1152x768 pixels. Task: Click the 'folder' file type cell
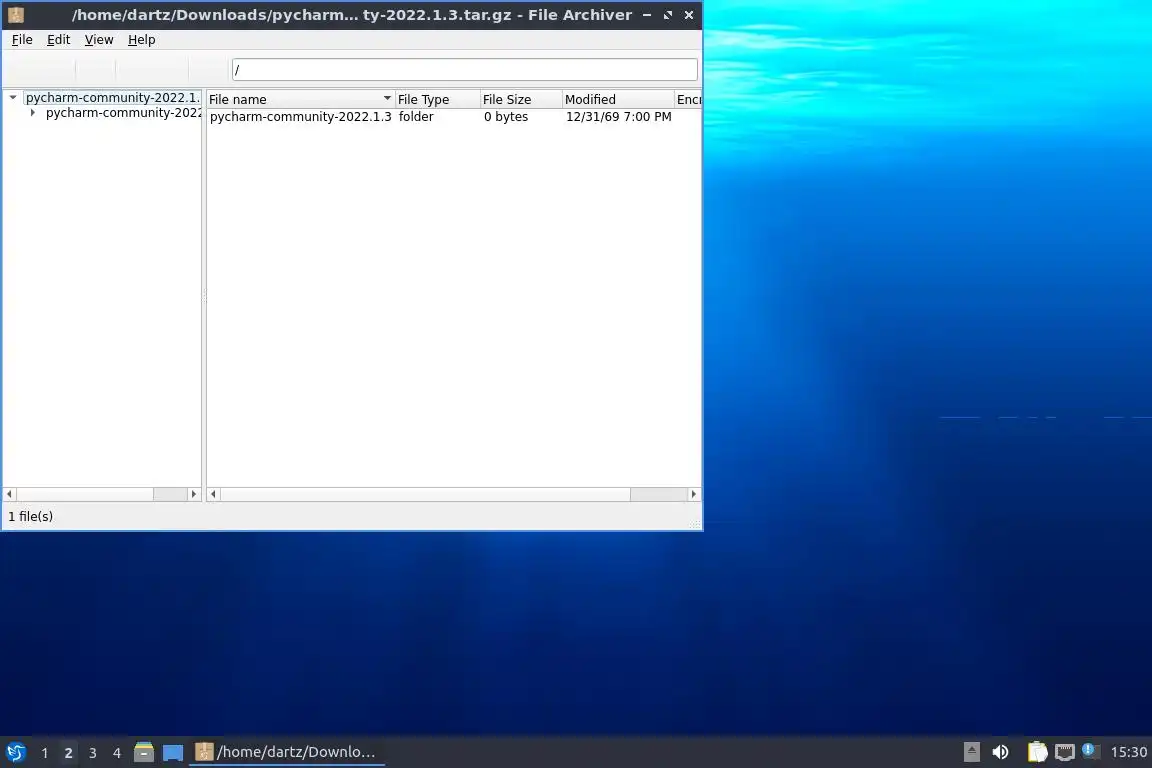[416, 117]
